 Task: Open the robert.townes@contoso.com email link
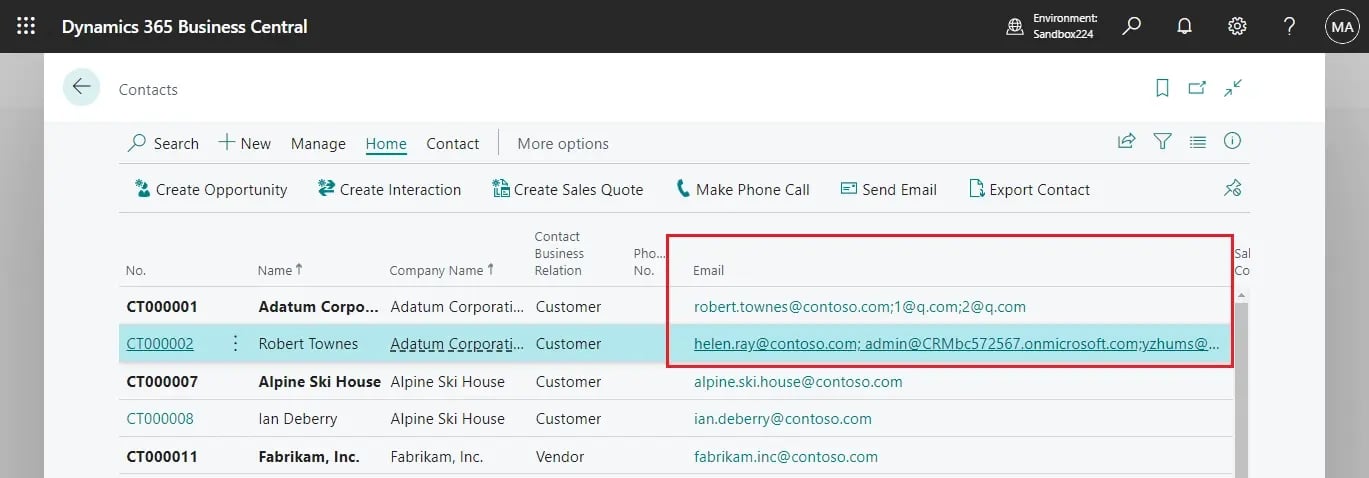860,306
